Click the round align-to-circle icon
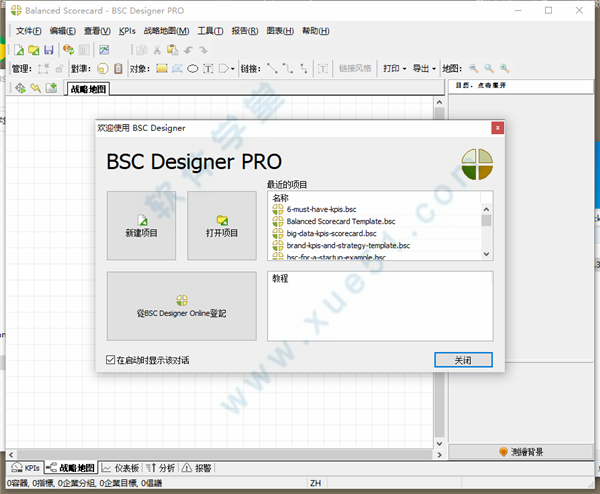Image resolution: width=600 pixels, height=494 pixels. point(103,68)
